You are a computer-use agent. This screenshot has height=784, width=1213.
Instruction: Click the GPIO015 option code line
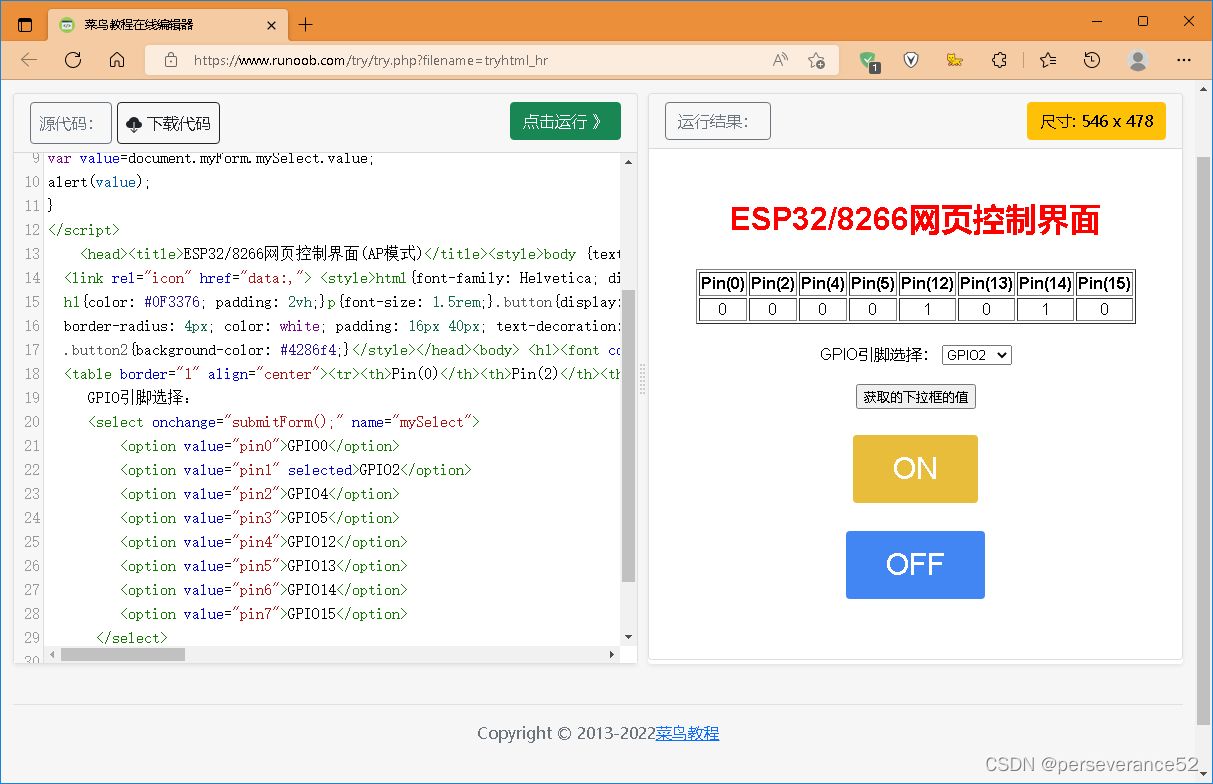click(264, 614)
